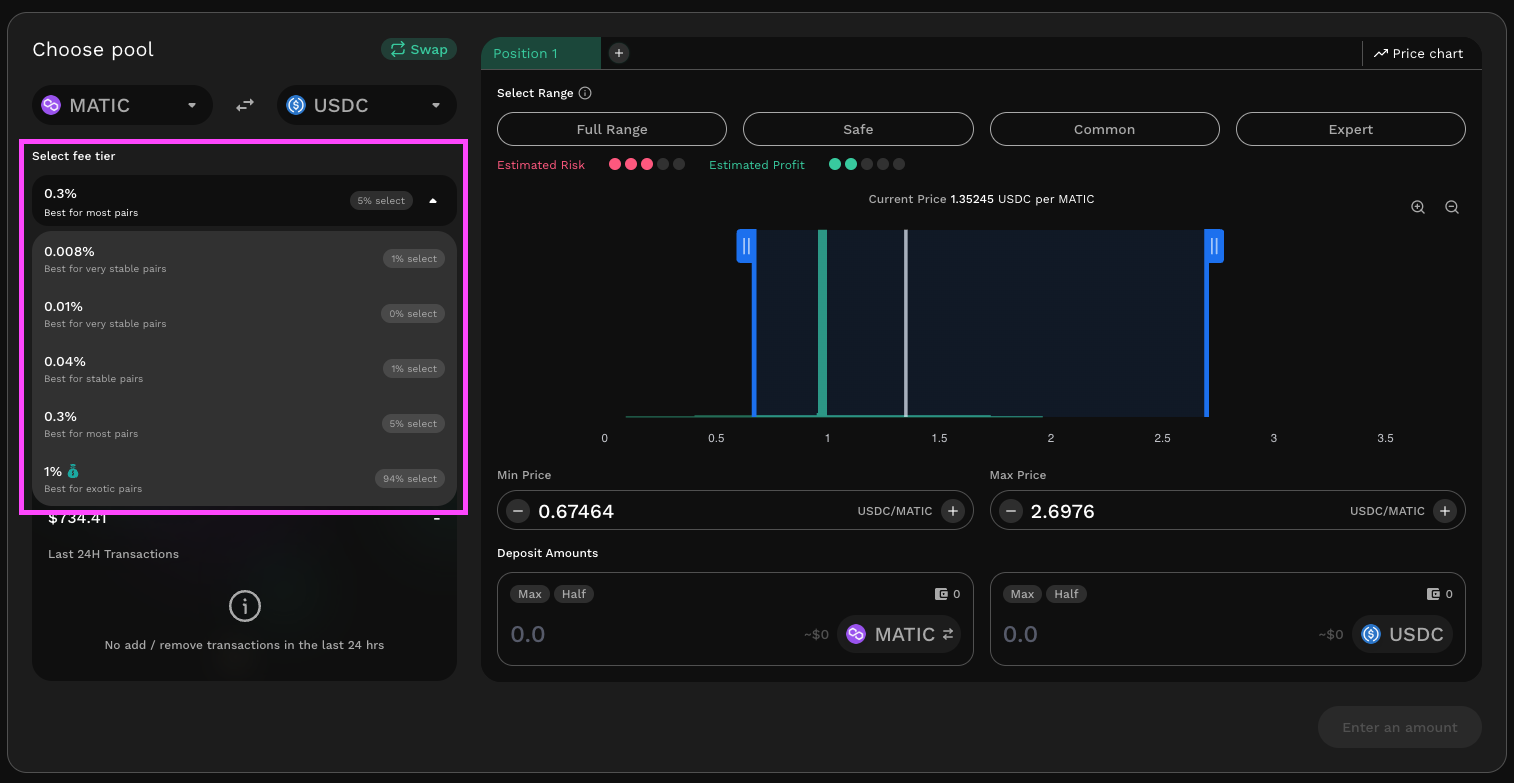Screen dimensions: 1514x783
Task: Decrease Max Price with minus button
Action: click(1010, 511)
